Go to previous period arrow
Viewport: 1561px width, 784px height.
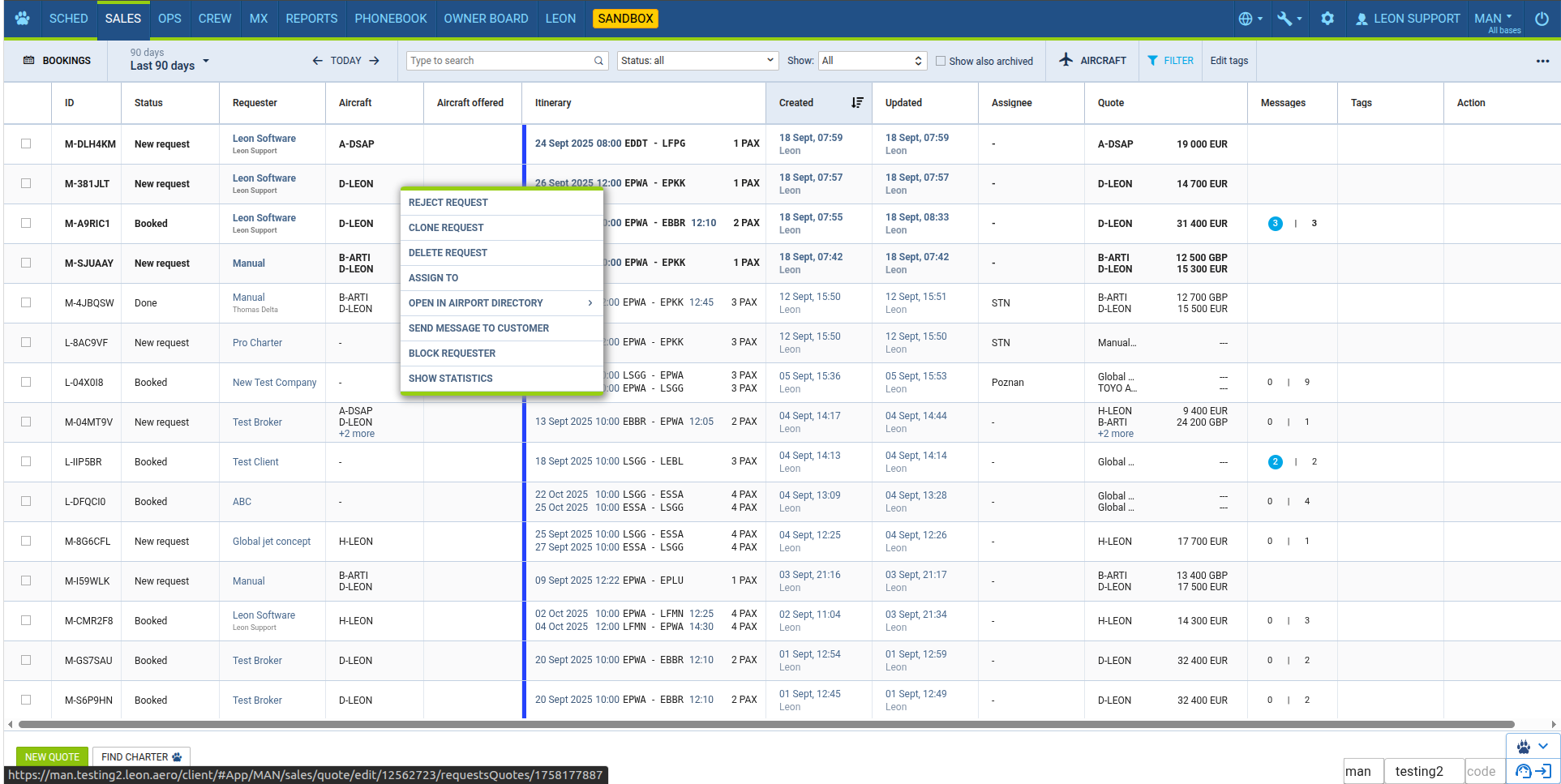point(317,61)
